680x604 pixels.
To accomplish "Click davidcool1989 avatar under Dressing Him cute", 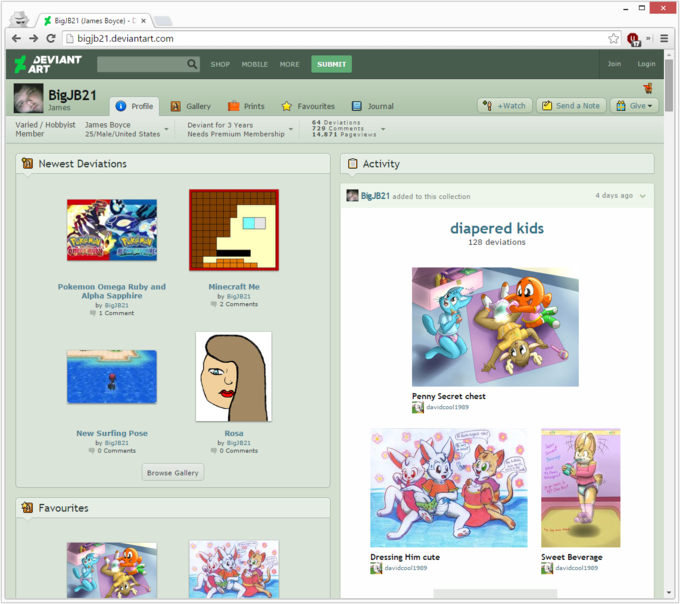I will pyautogui.click(x=376, y=568).
